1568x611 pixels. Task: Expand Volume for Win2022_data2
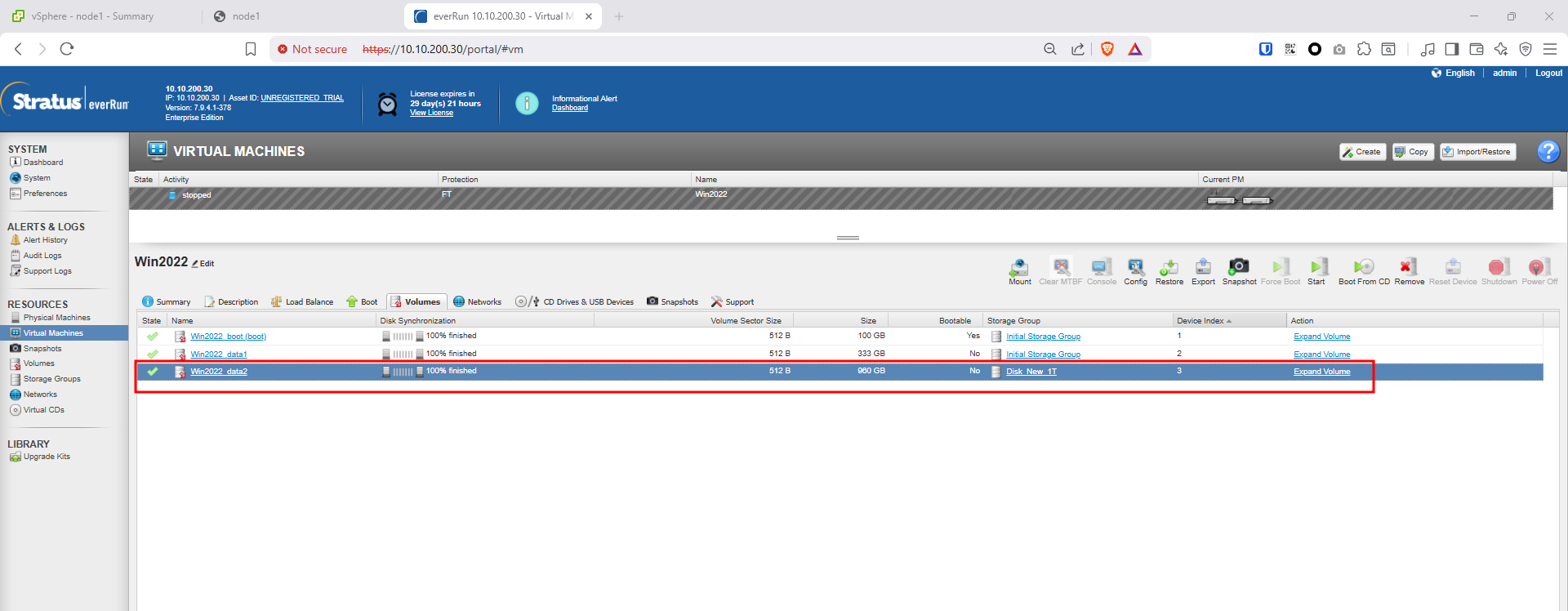[1321, 372]
